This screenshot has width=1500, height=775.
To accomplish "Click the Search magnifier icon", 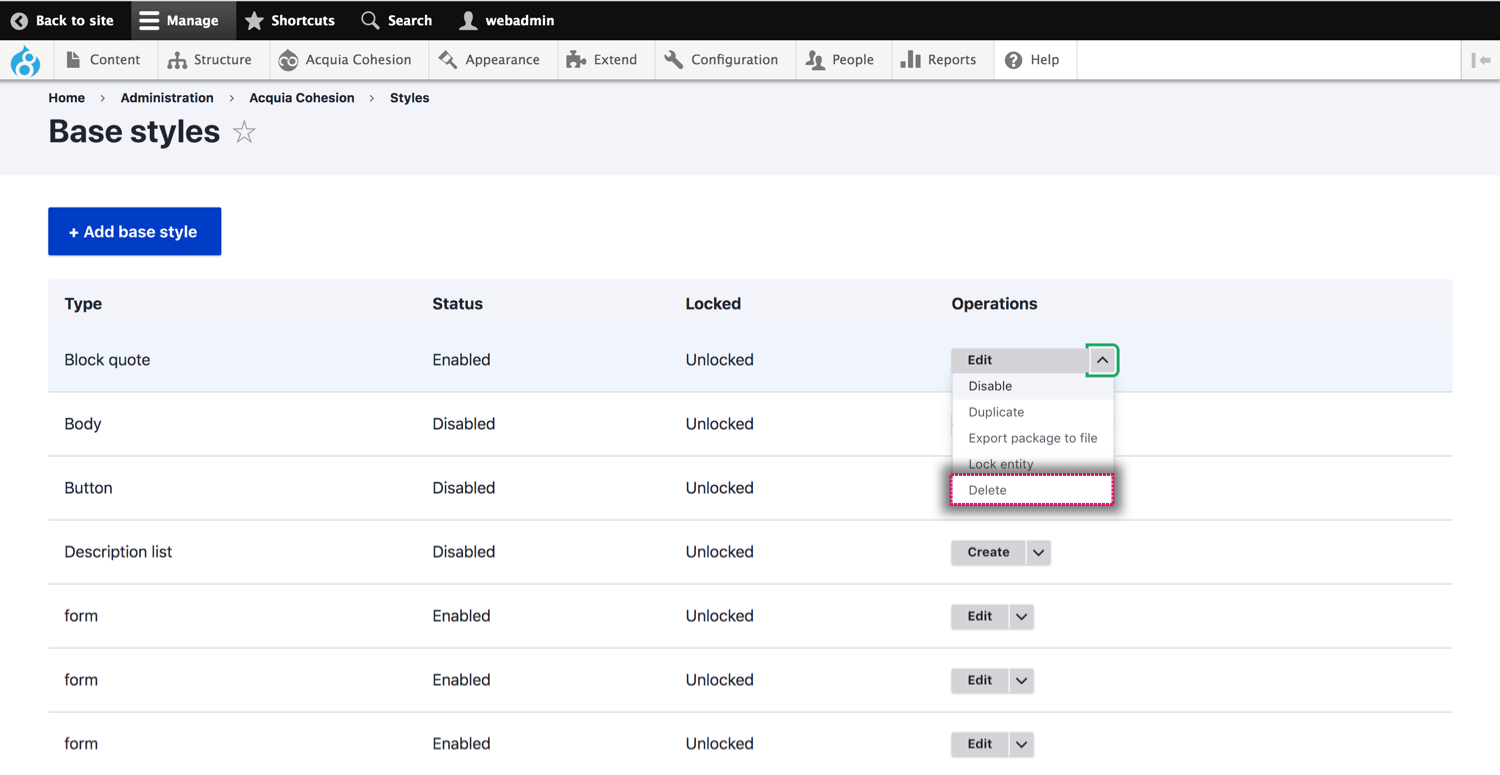I will [x=370, y=20].
